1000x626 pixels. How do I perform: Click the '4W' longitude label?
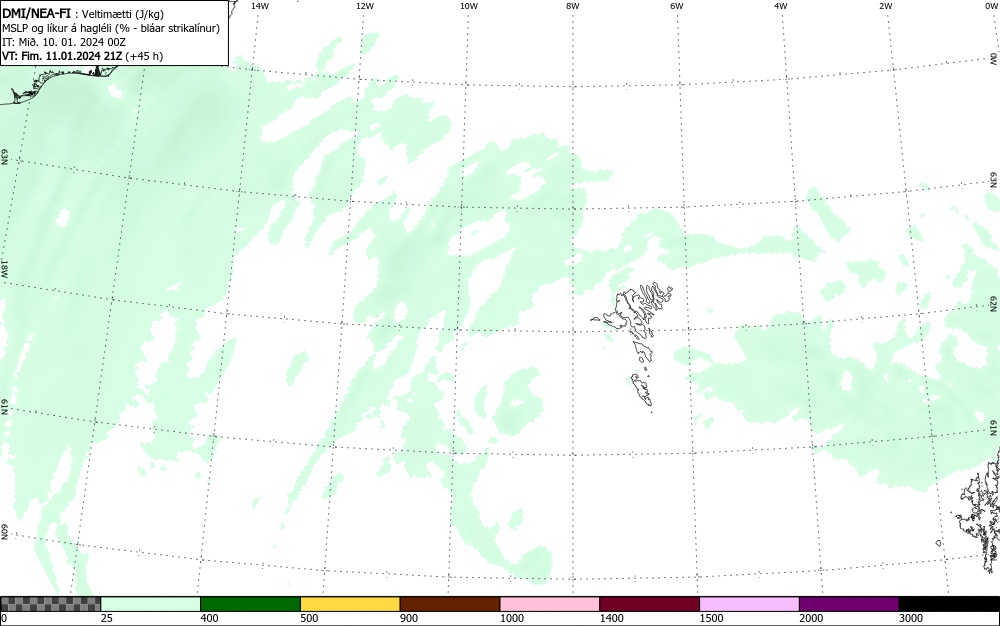click(x=781, y=6)
